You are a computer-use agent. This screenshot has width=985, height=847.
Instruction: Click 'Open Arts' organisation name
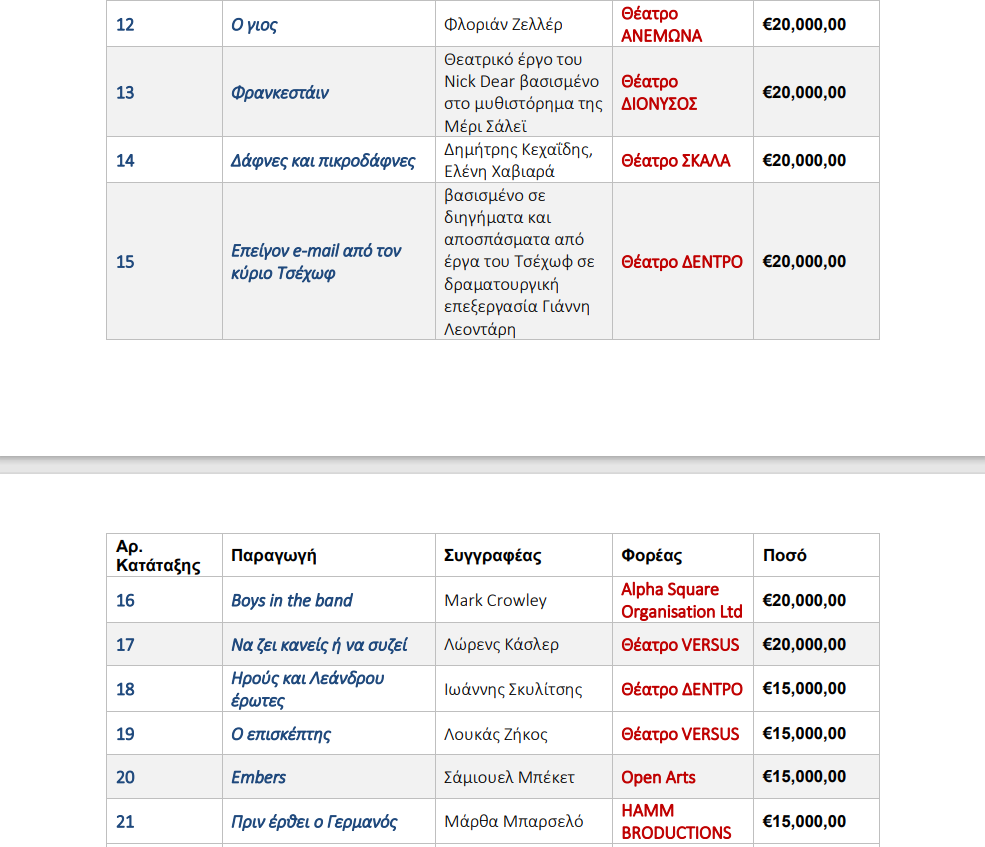658,777
